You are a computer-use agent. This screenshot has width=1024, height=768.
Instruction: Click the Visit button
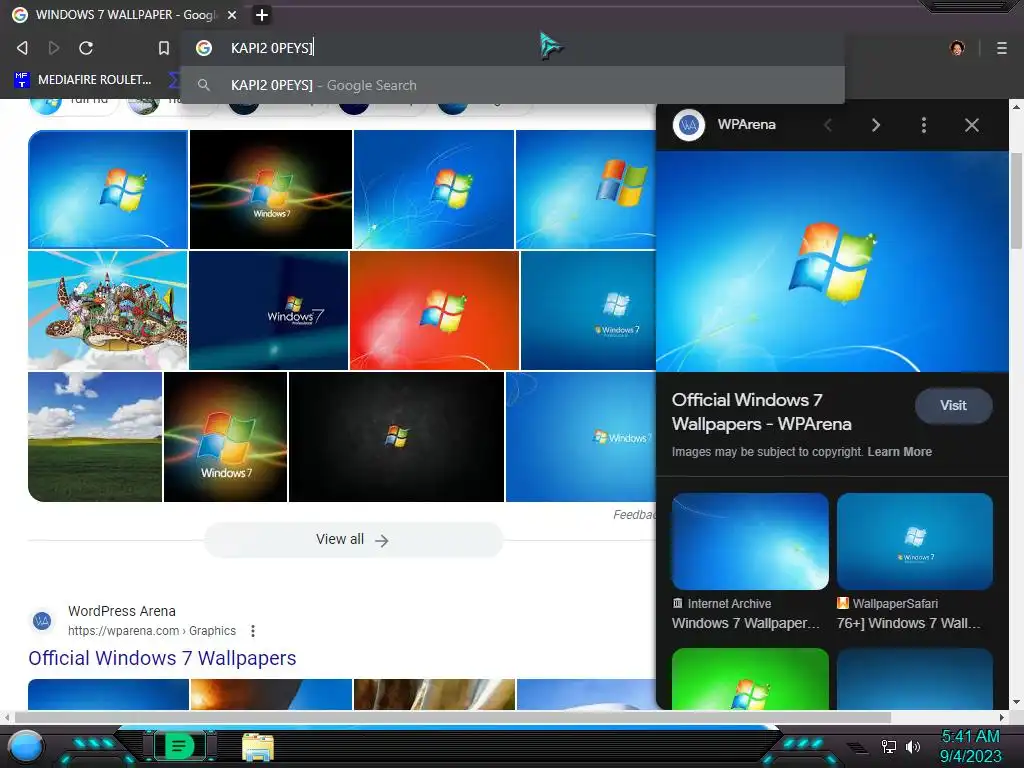(953, 406)
